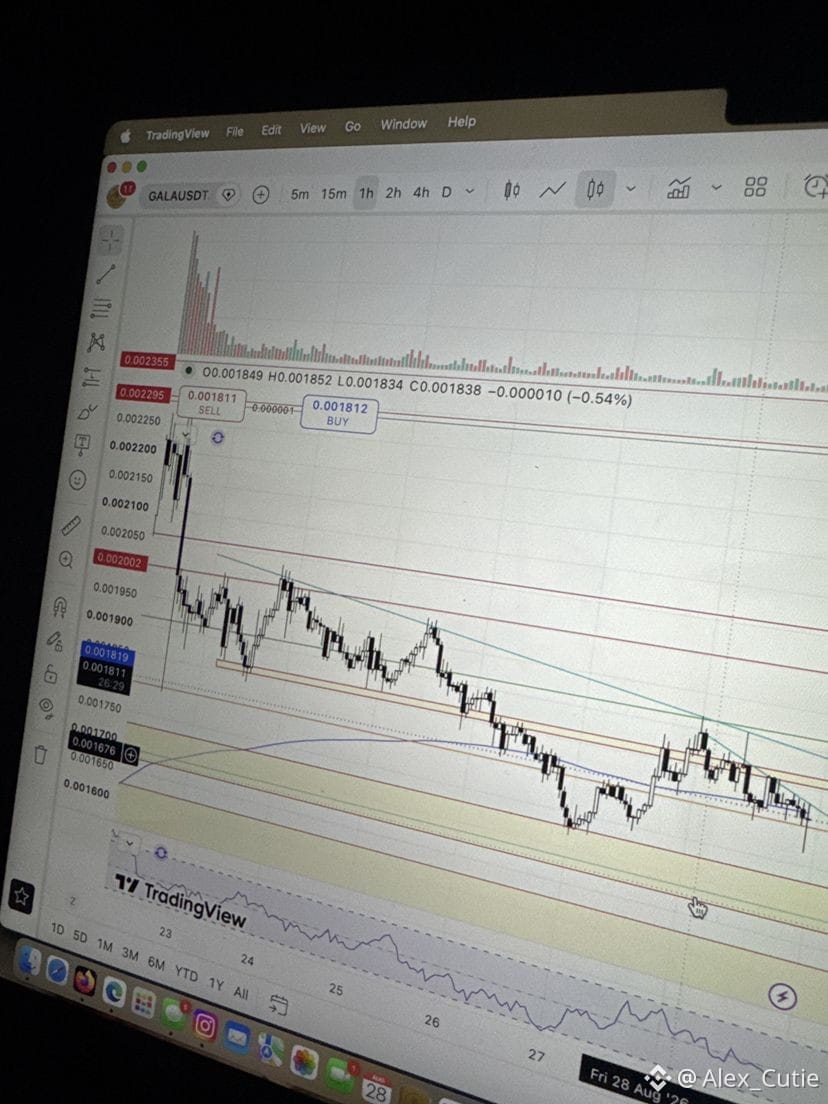Select the 1h interval
The height and width of the screenshot is (1104, 828).
(x=366, y=193)
